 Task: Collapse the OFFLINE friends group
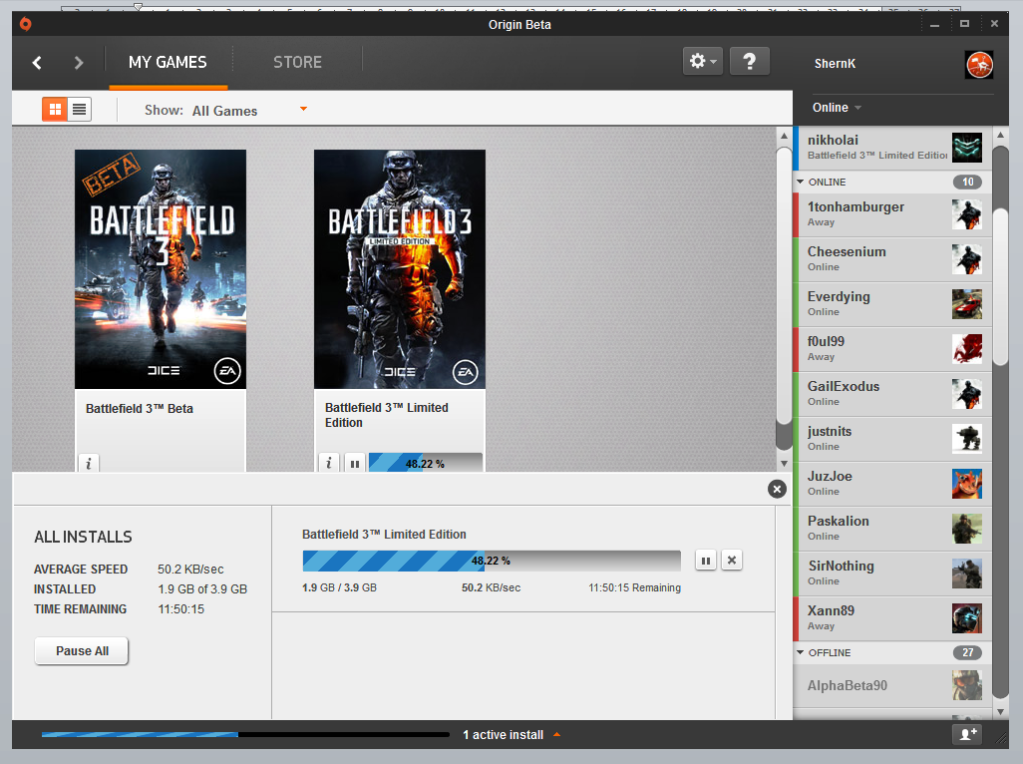(x=801, y=653)
